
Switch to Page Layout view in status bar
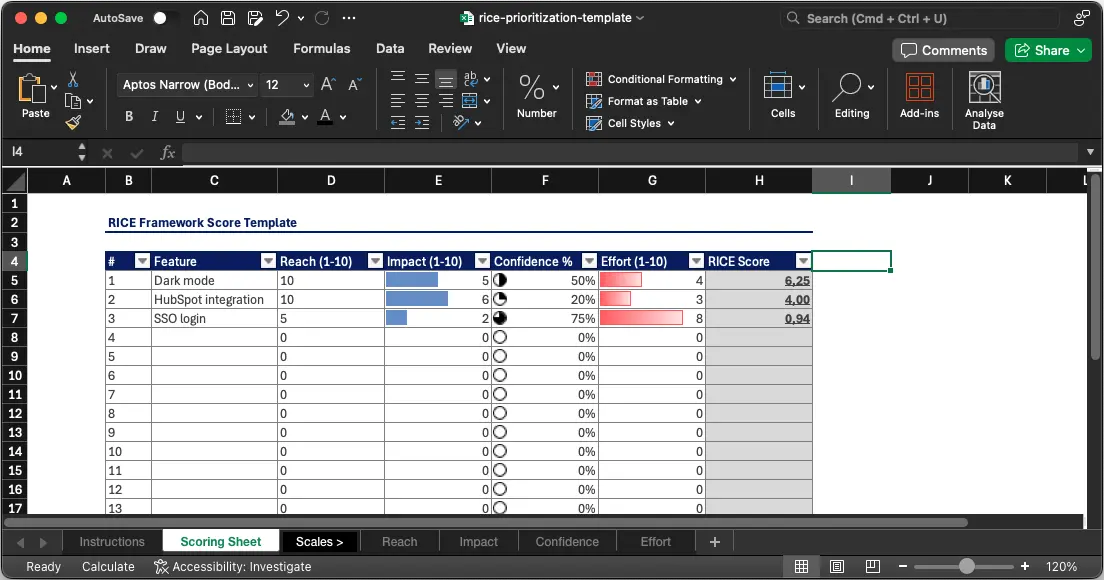pyautogui.click(x=837, y=567)
